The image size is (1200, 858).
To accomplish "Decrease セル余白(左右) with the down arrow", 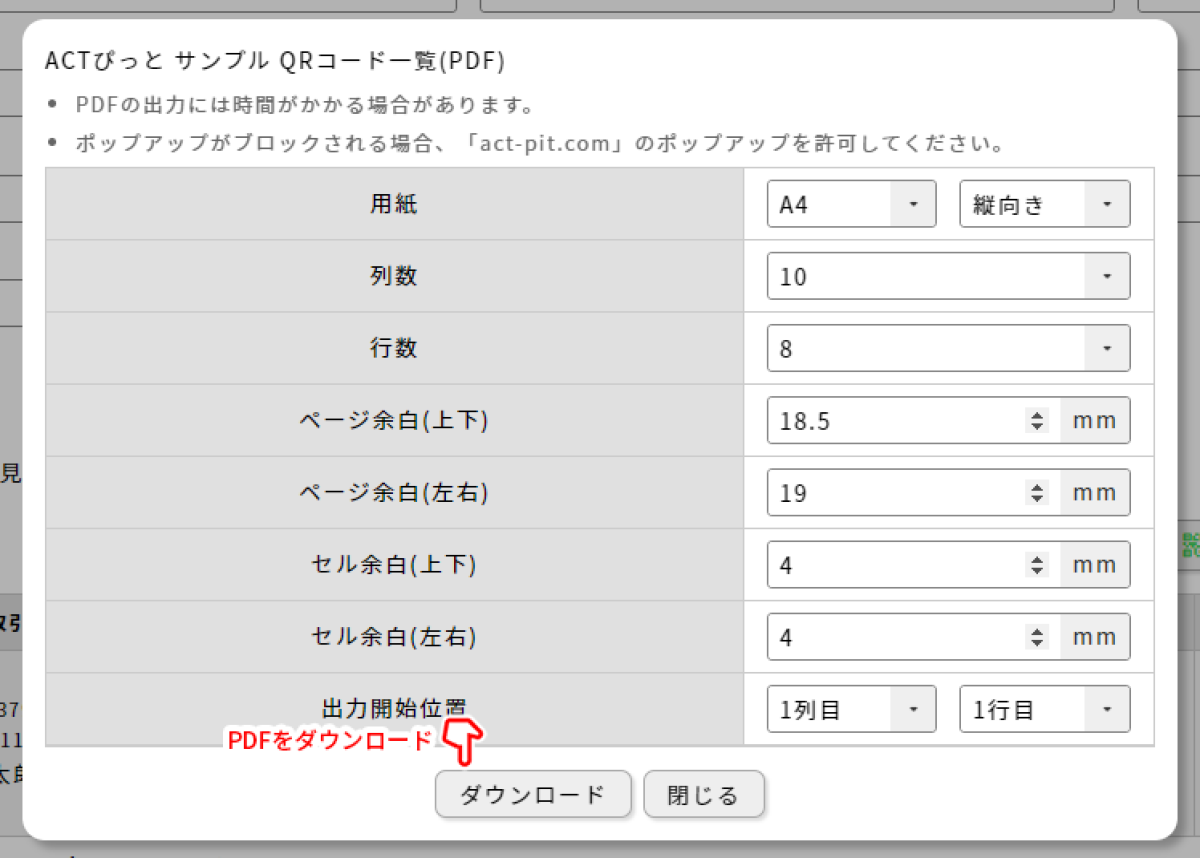I will 1037,643.
